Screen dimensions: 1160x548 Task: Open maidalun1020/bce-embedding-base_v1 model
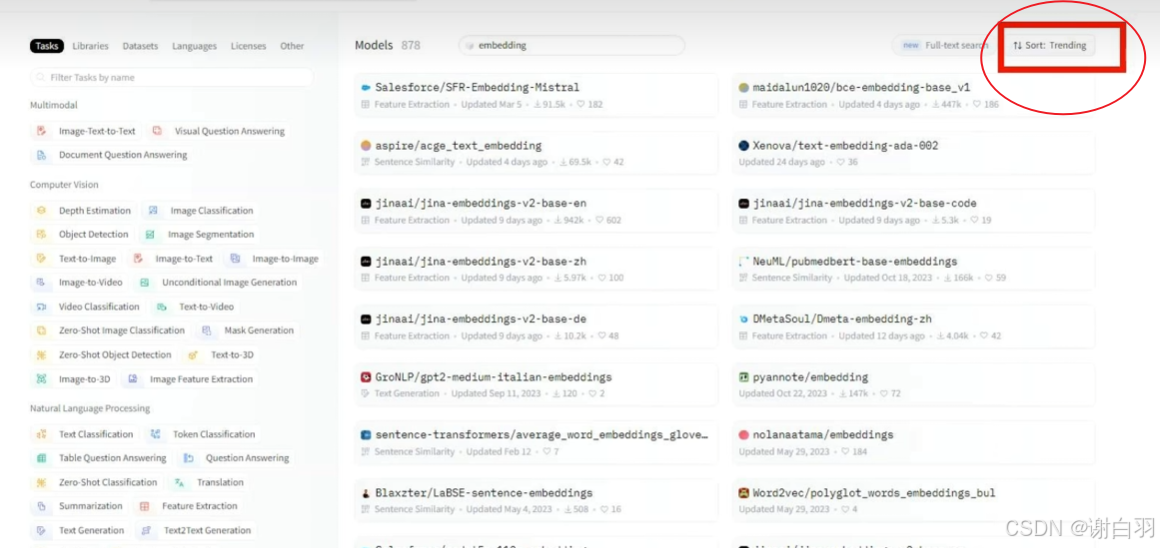(x=914, y=95)
